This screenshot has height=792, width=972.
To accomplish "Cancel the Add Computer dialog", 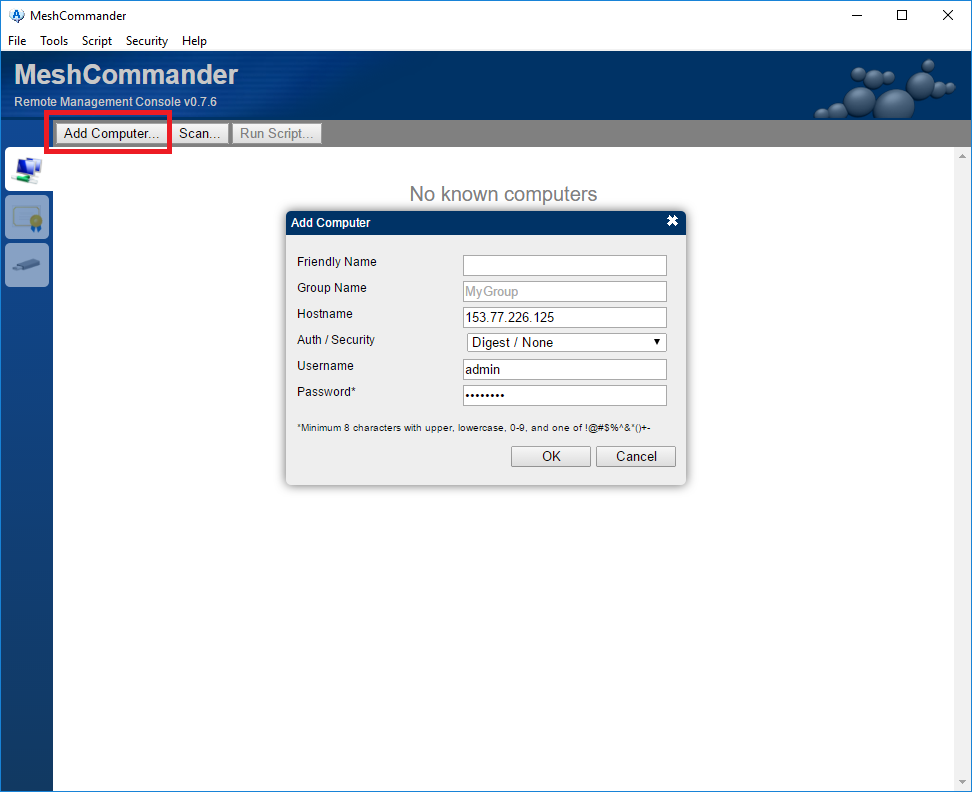I will pos(636,457).
